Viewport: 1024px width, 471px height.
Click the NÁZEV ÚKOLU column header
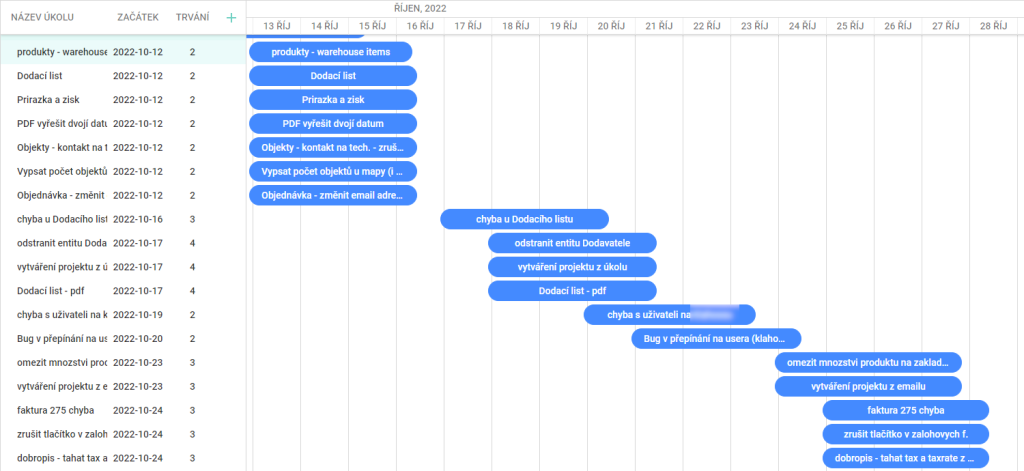tap(45, 18)
